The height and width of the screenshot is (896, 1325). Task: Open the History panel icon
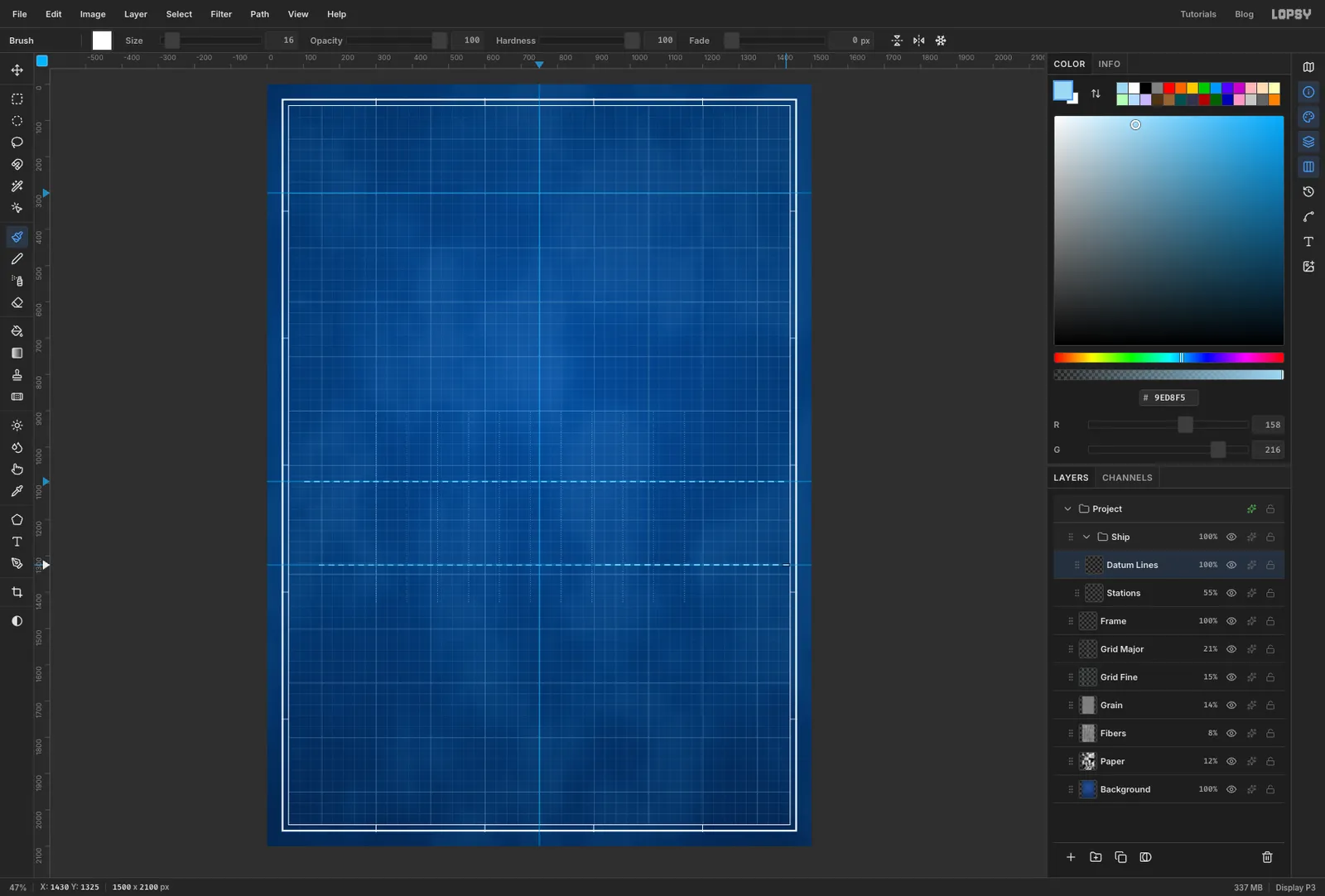coord(1308,192)
